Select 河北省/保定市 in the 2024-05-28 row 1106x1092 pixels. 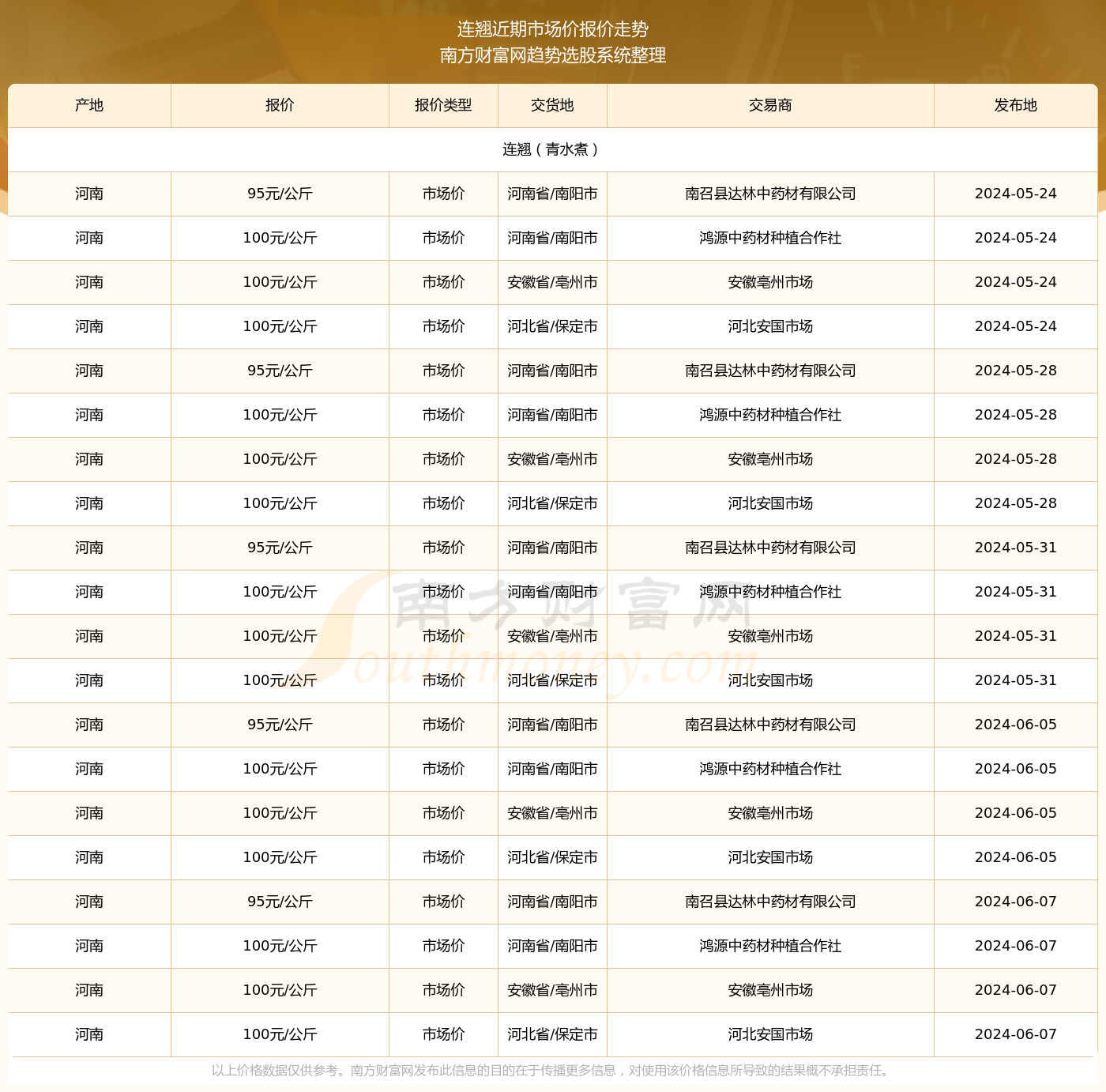(x=552, y=503)
